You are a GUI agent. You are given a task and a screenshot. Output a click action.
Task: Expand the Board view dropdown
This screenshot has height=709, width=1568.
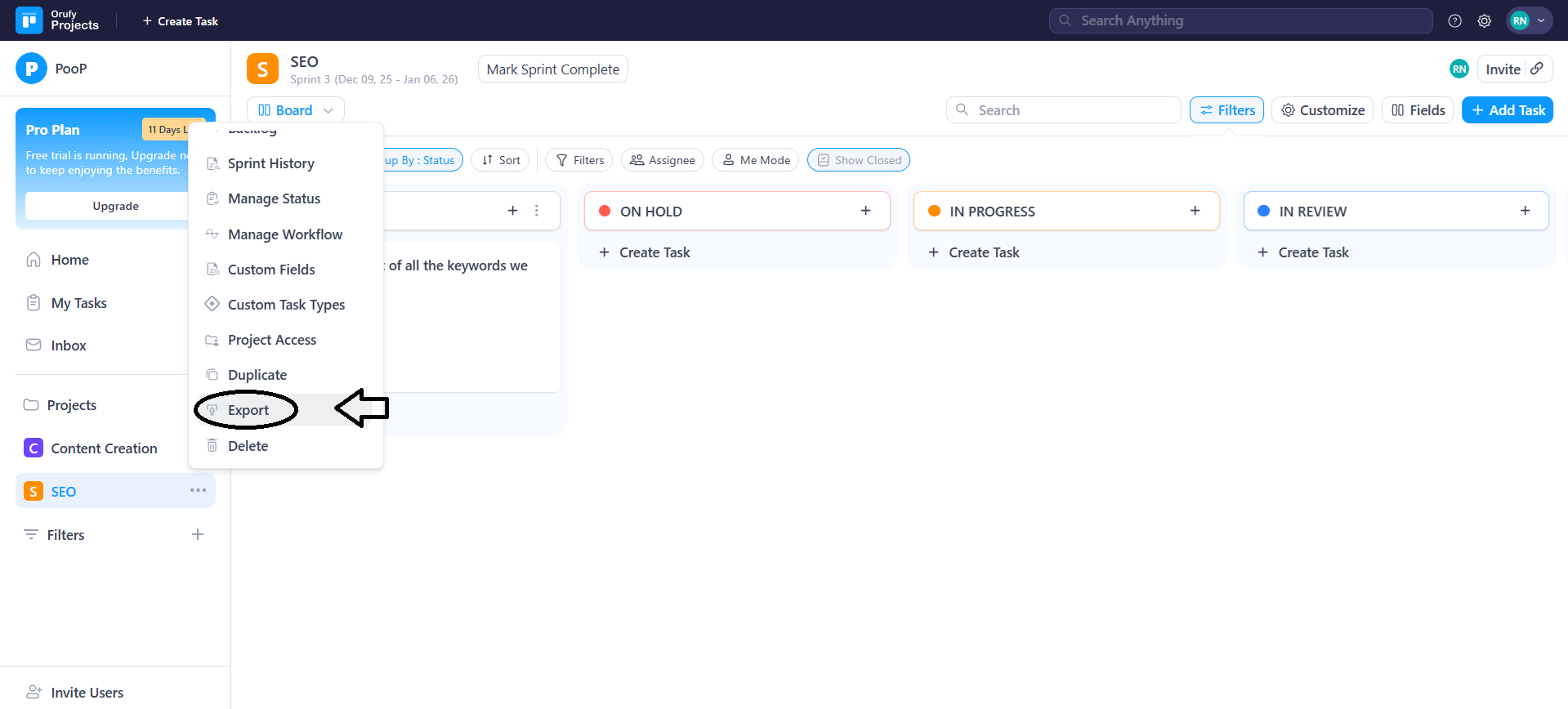pos(295,110)
